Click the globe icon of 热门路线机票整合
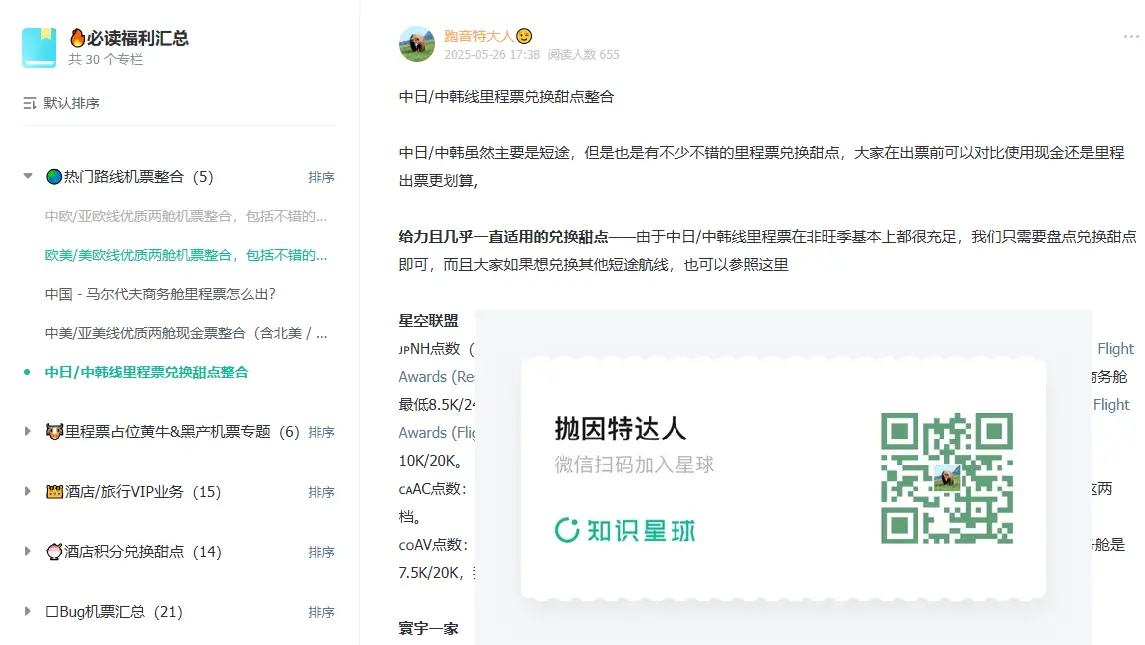This screenshot has height=645, width=1145. coord(54,177)
